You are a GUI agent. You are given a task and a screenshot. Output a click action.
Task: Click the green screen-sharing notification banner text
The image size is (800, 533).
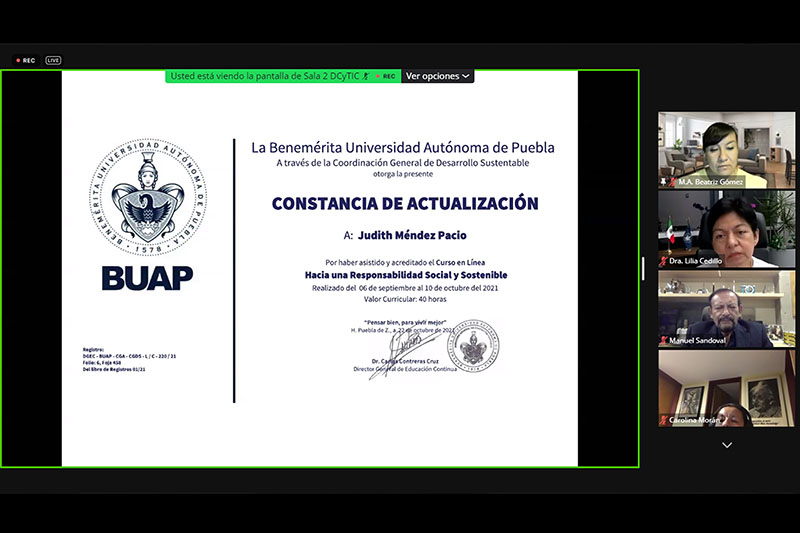point(264,76)
